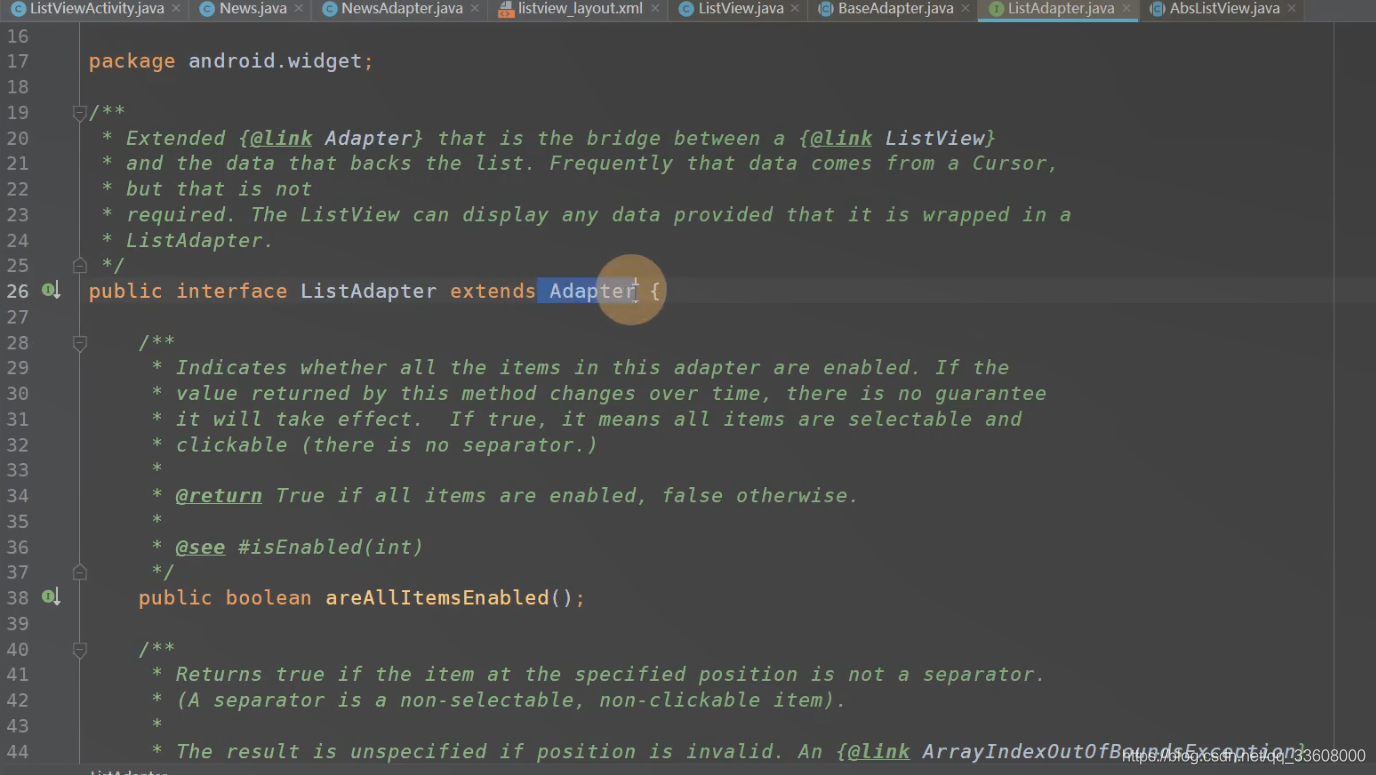Close the AbsListView.java tab
The width and height of the screenshot is (1376, 775).
[1292, 8]
